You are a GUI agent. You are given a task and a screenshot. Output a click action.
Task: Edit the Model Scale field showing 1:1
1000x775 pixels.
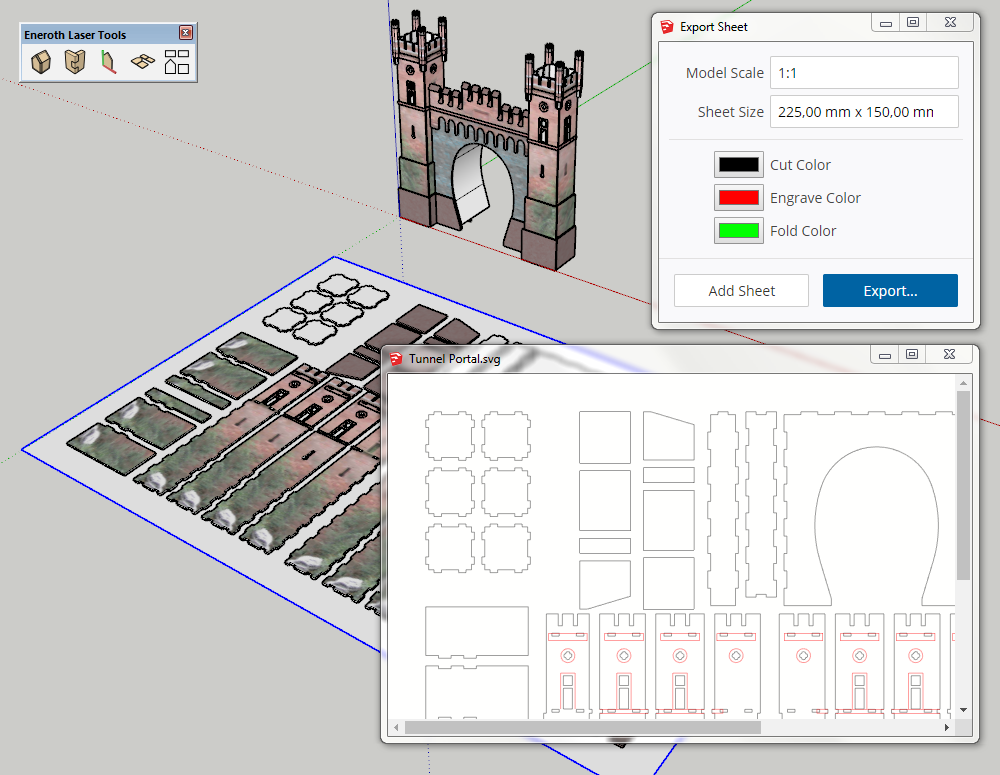(x=864, y=72)
